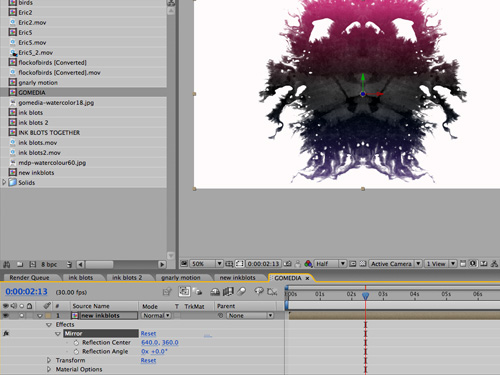Click the composition mini-flowchart icon in timeline

tap(167, 292)
